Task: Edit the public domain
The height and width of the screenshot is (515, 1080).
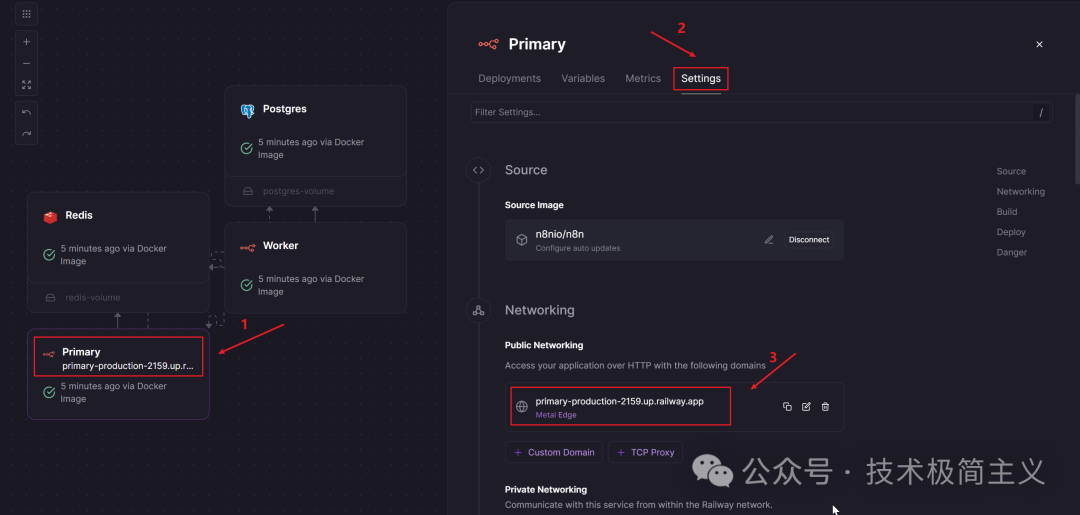Action: coord(806,407)
